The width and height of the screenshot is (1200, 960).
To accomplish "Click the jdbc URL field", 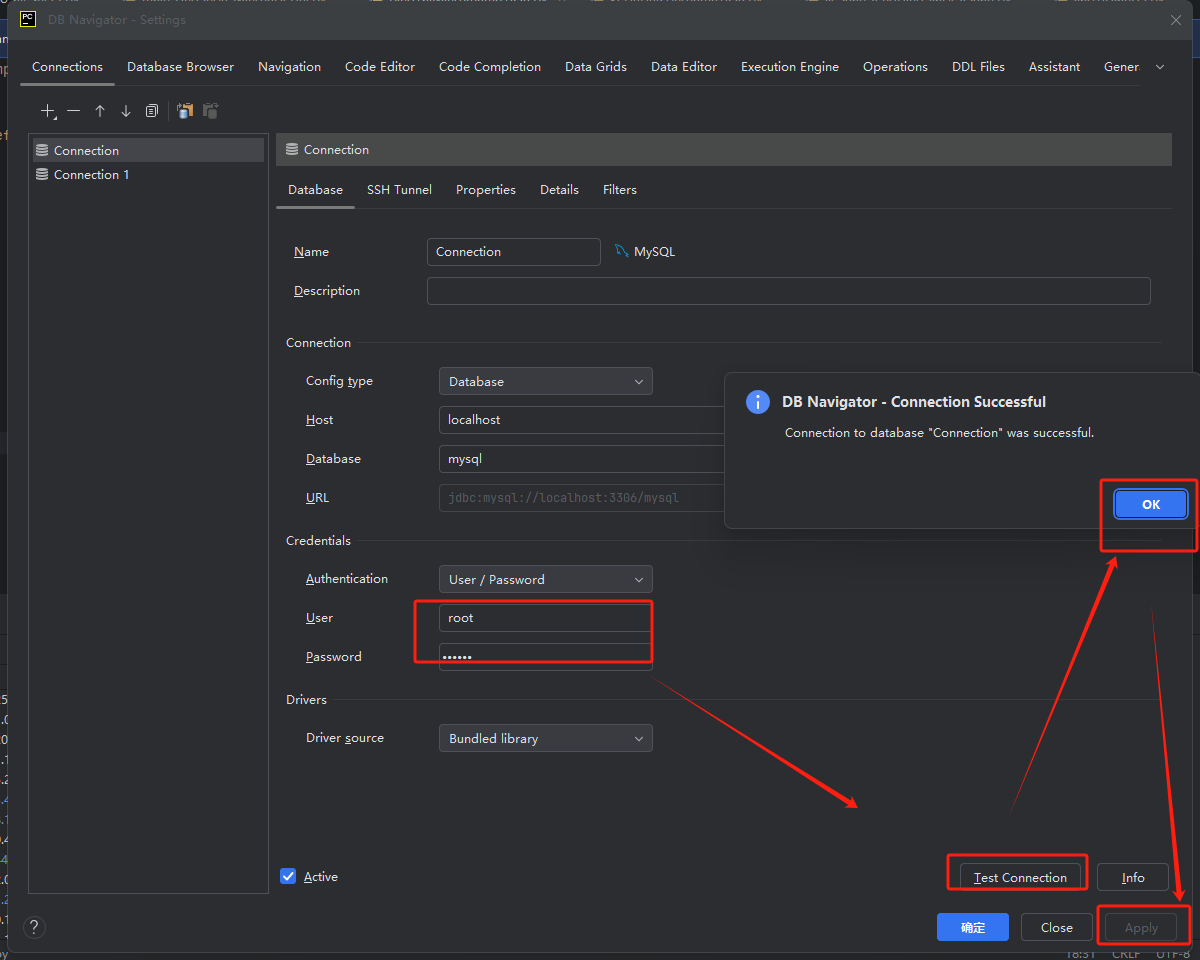I will (582, 498).
